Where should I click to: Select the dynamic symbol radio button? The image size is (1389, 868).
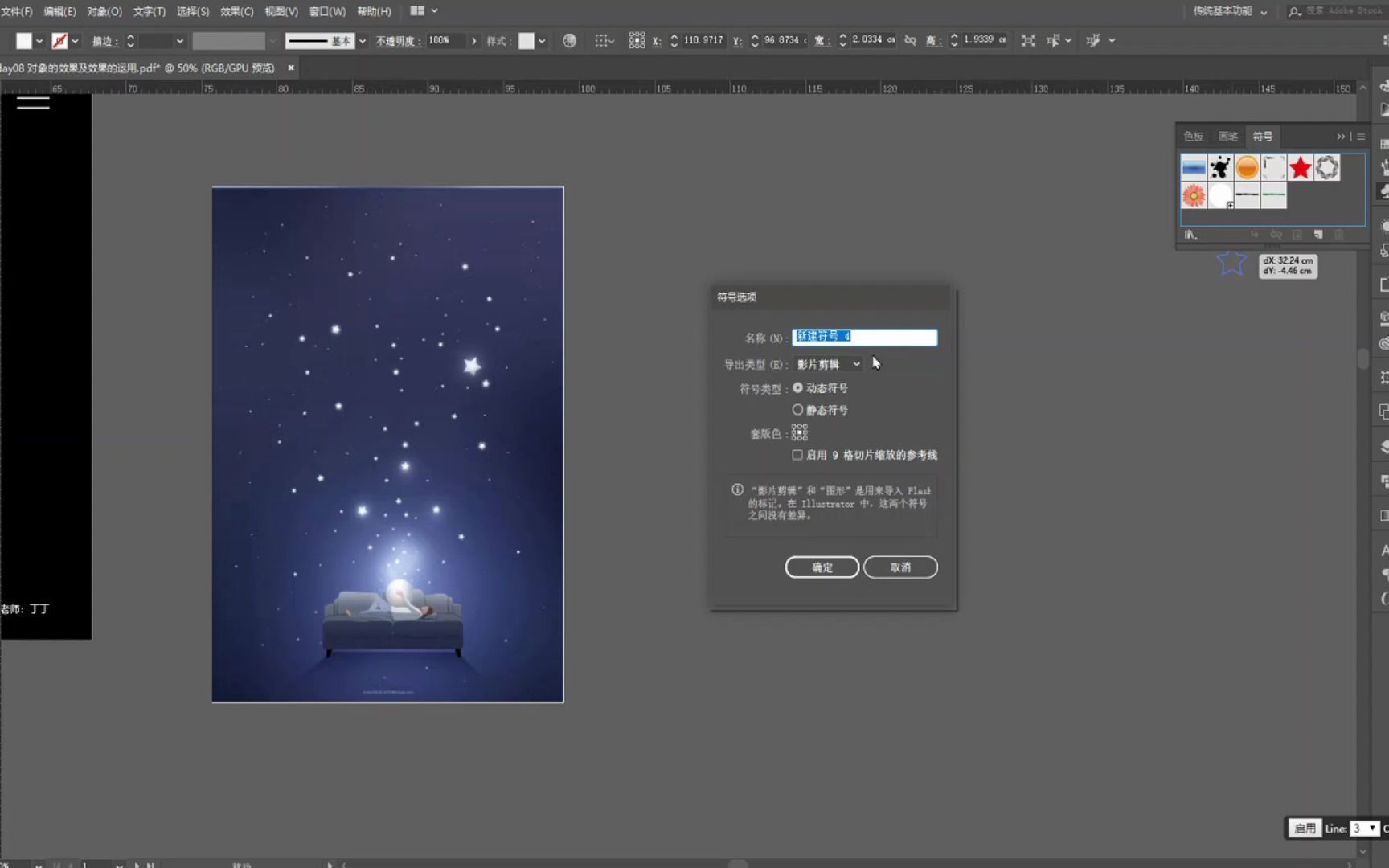pyautogui.click(x=797, y=387)
